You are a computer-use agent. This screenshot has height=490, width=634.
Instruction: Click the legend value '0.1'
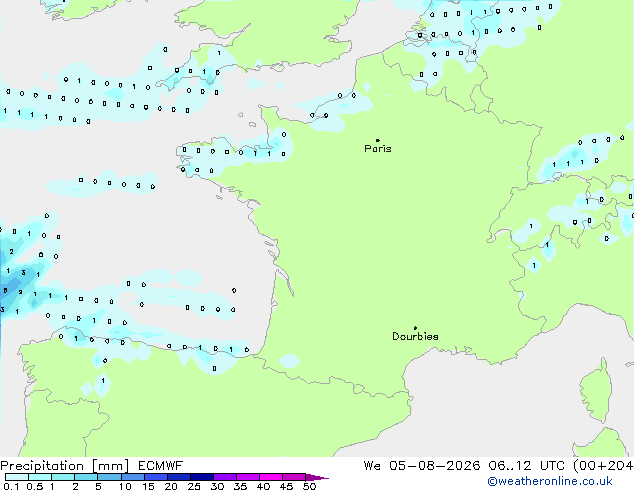(x=11, y=486)
